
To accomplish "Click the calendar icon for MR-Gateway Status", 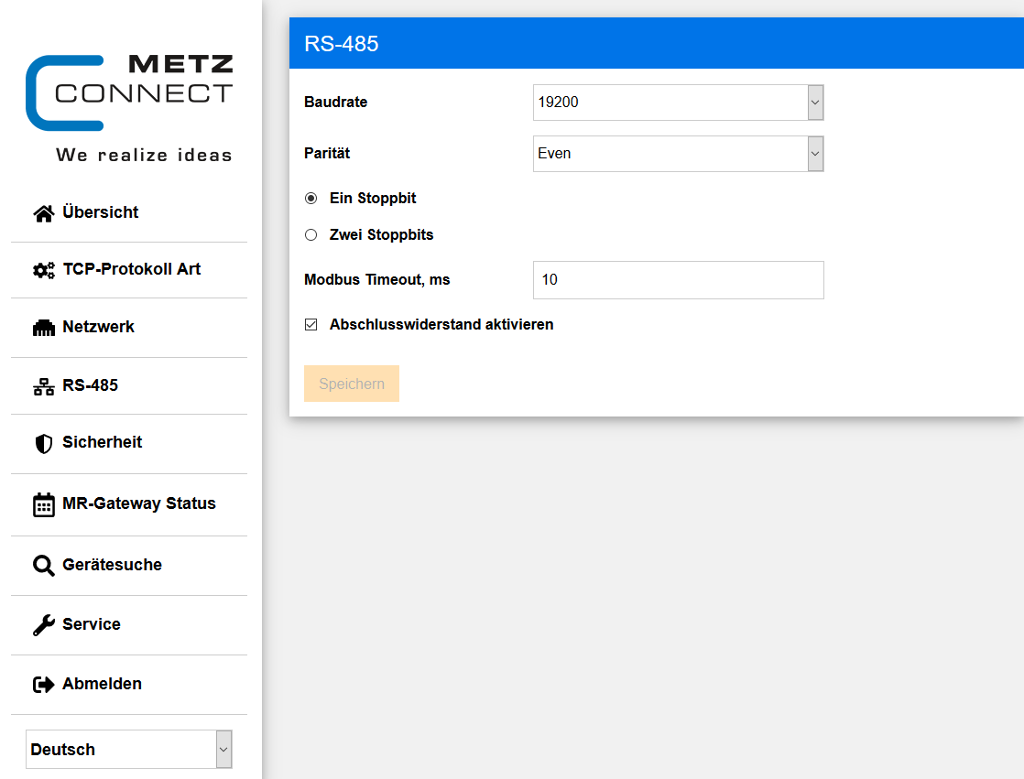I will (x=43, y=504).
